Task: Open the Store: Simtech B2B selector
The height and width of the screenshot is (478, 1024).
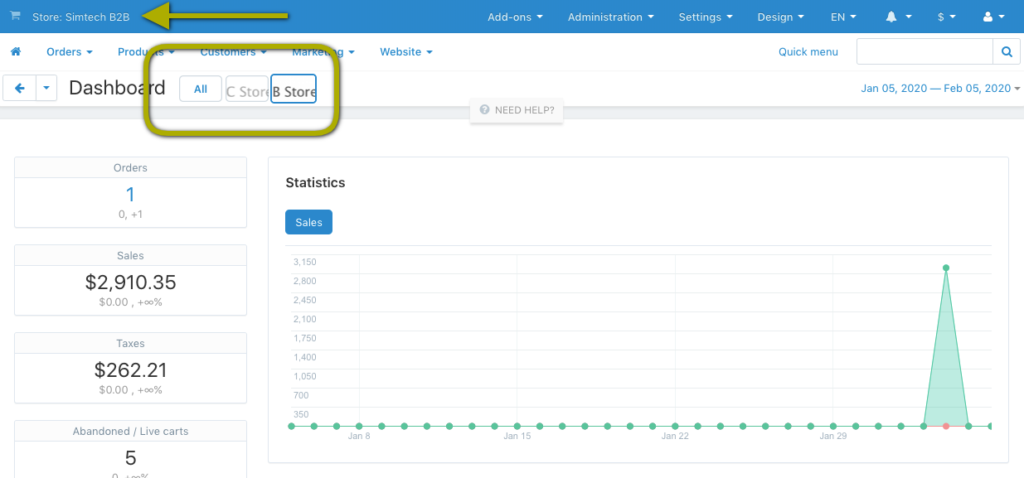Action: [81, 17]
